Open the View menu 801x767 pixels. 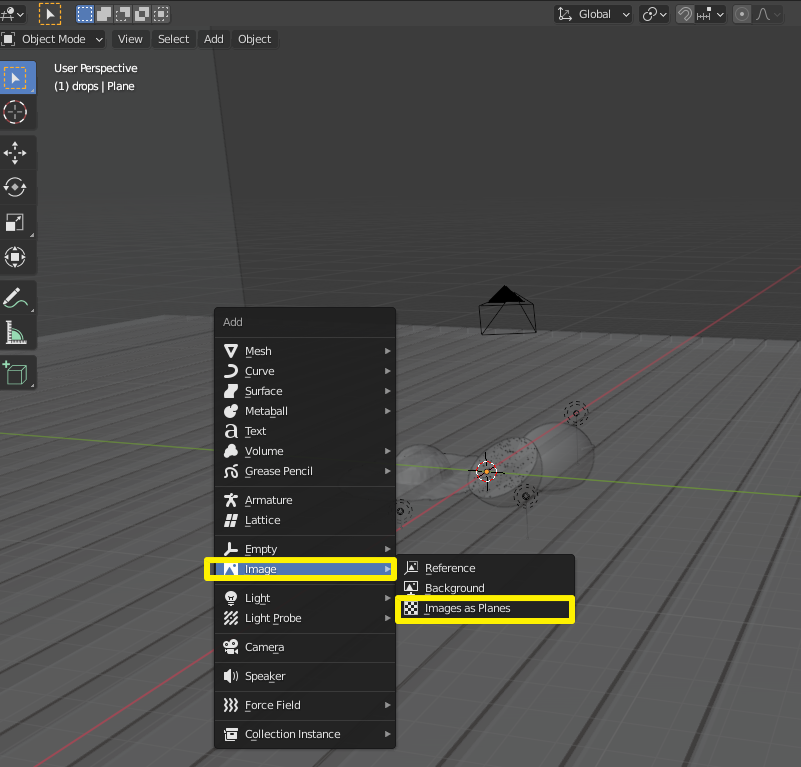pyautogui.click(x=130, y=39)
